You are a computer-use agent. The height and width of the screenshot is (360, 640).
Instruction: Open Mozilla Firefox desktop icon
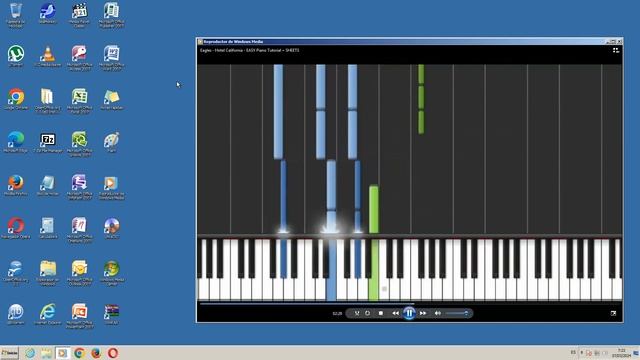(16, 185)
